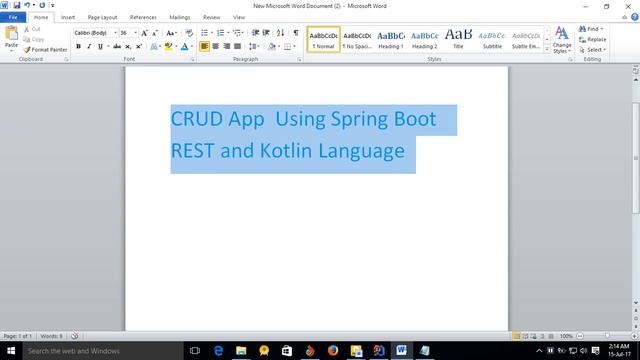Open line and paragraph spacing options
Image resolution: width=640 pixels, height=360 pixels.
[x=254, y=46]
